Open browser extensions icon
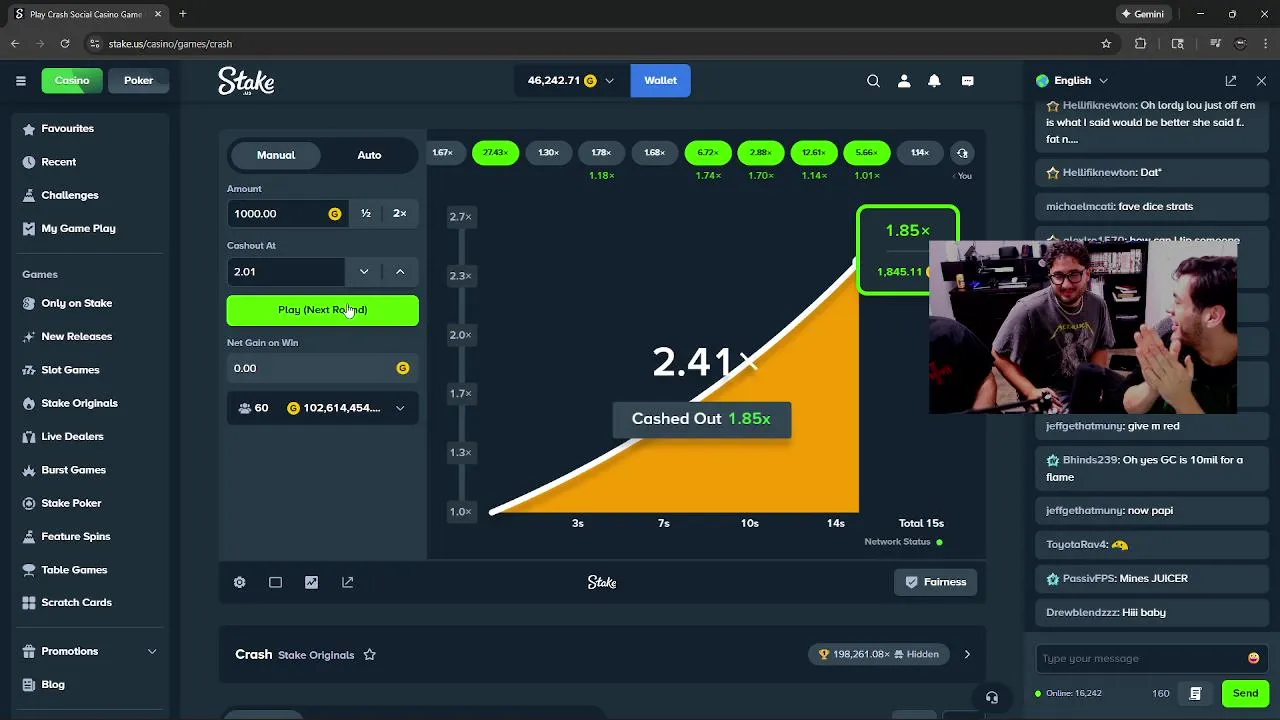 [1140, 44]
